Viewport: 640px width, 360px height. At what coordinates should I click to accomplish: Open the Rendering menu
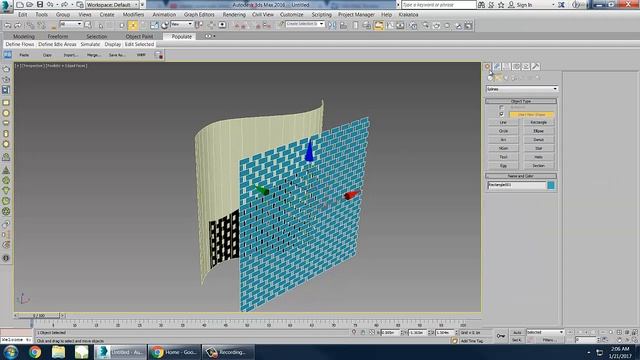(234, 14)
